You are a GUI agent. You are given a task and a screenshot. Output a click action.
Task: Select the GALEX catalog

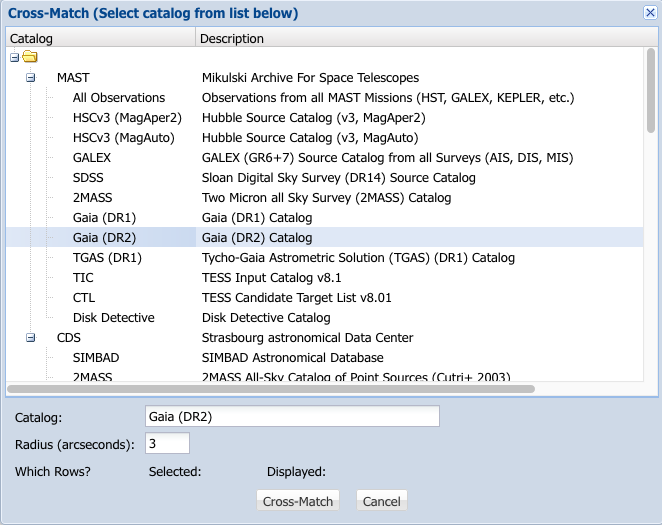(92, 157)
